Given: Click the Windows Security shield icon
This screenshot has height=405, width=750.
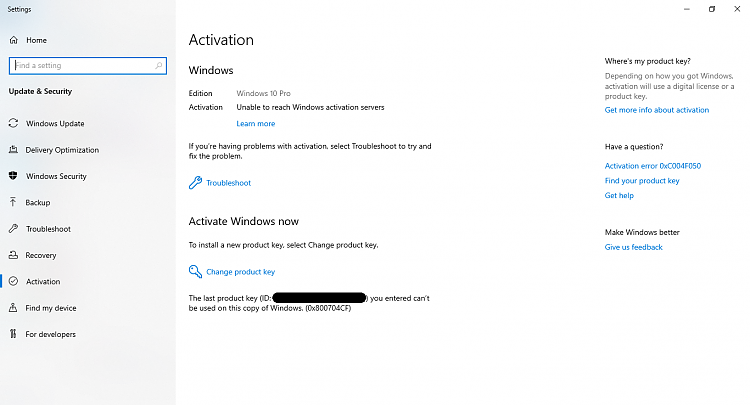Looking at the screenshot, I should (x=13, y=176).
